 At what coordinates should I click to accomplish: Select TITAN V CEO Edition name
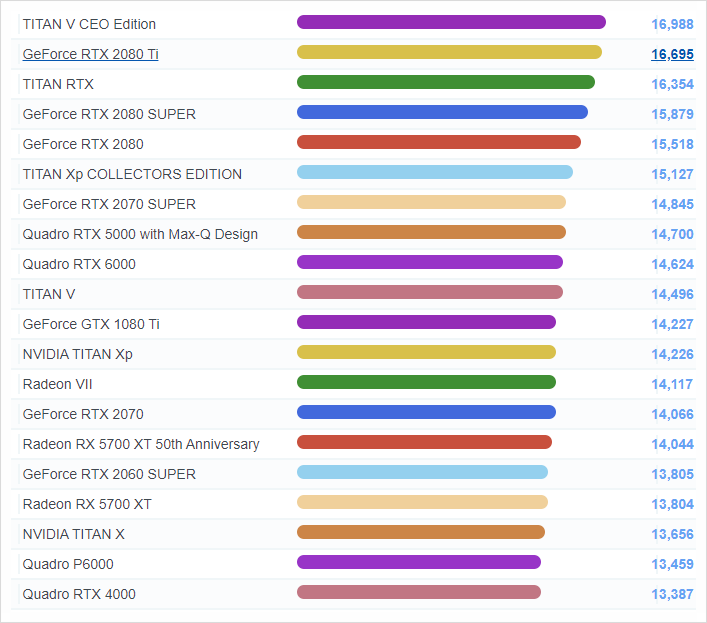[x=89, y=24]
